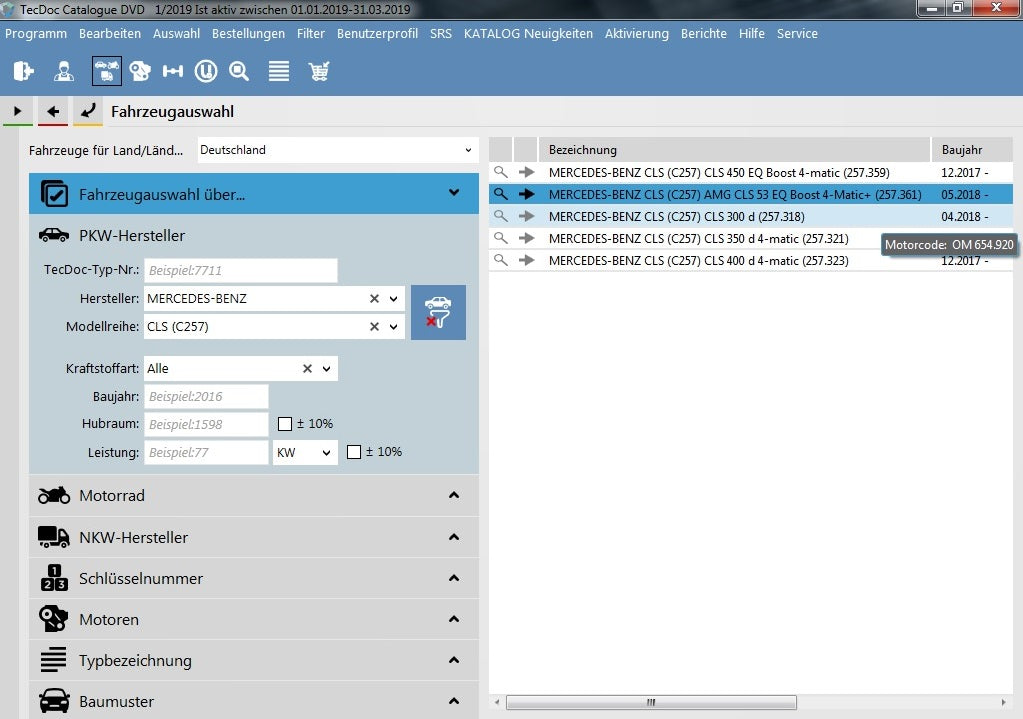
Task: Open the user profile person icon
Action: 63,70
